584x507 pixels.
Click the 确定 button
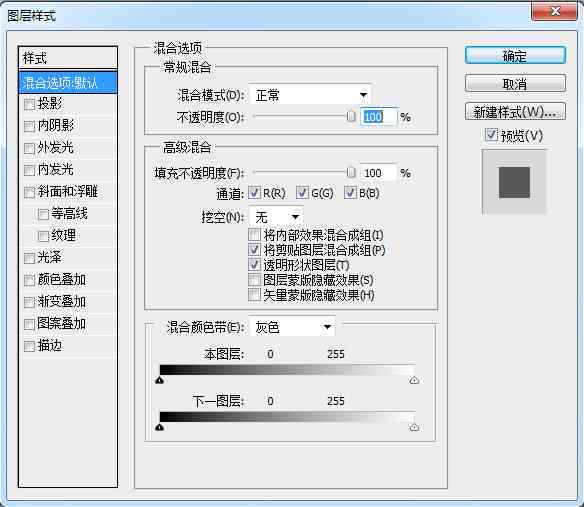[x=515, y=56]
